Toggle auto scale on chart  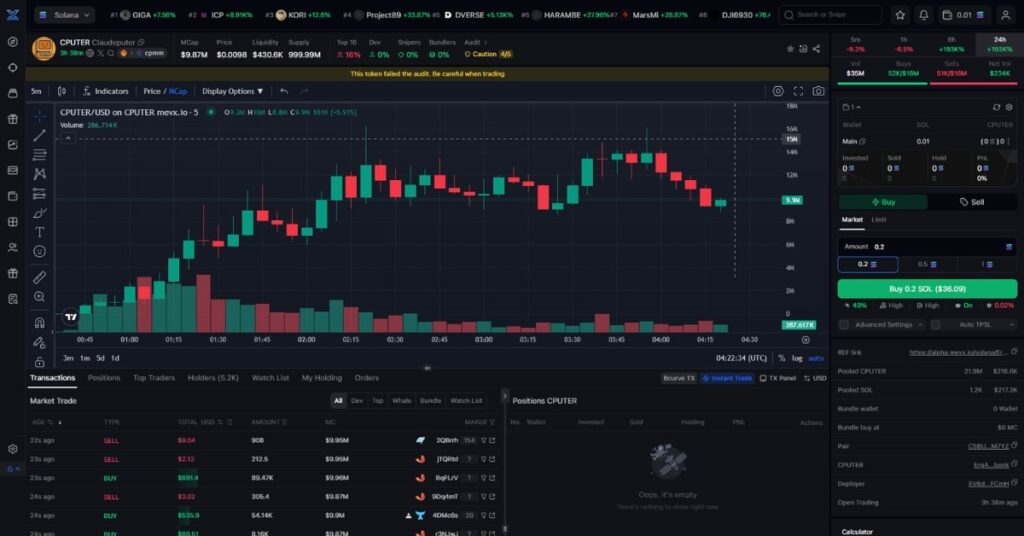tap(816, 358)
